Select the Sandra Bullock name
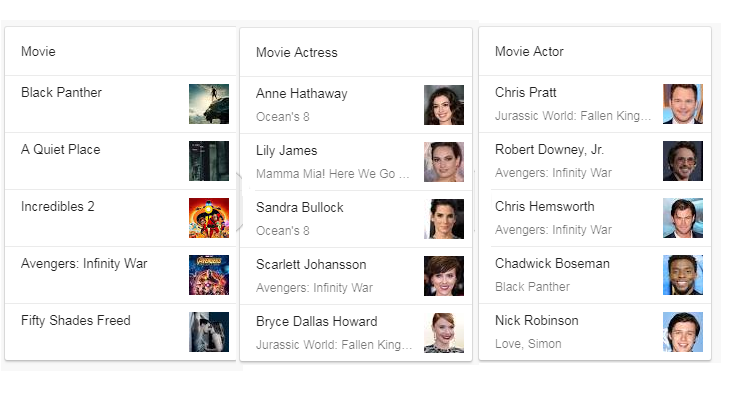The height and width of the screenshot is (400, 731). pos(300,207)
